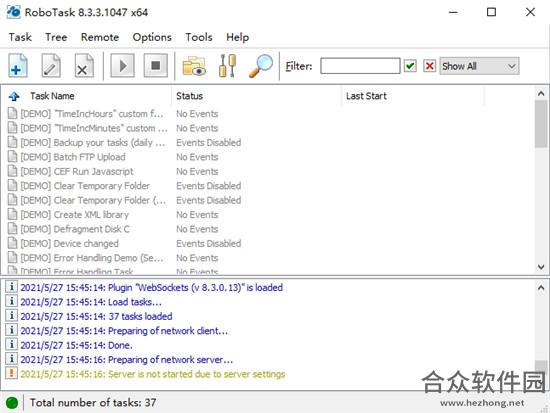Click the warning icon of Server not started

(12, 373)
